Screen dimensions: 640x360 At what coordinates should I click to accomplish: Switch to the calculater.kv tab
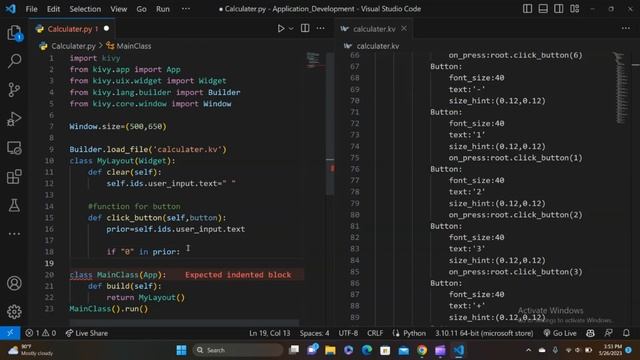click(373, 29)
